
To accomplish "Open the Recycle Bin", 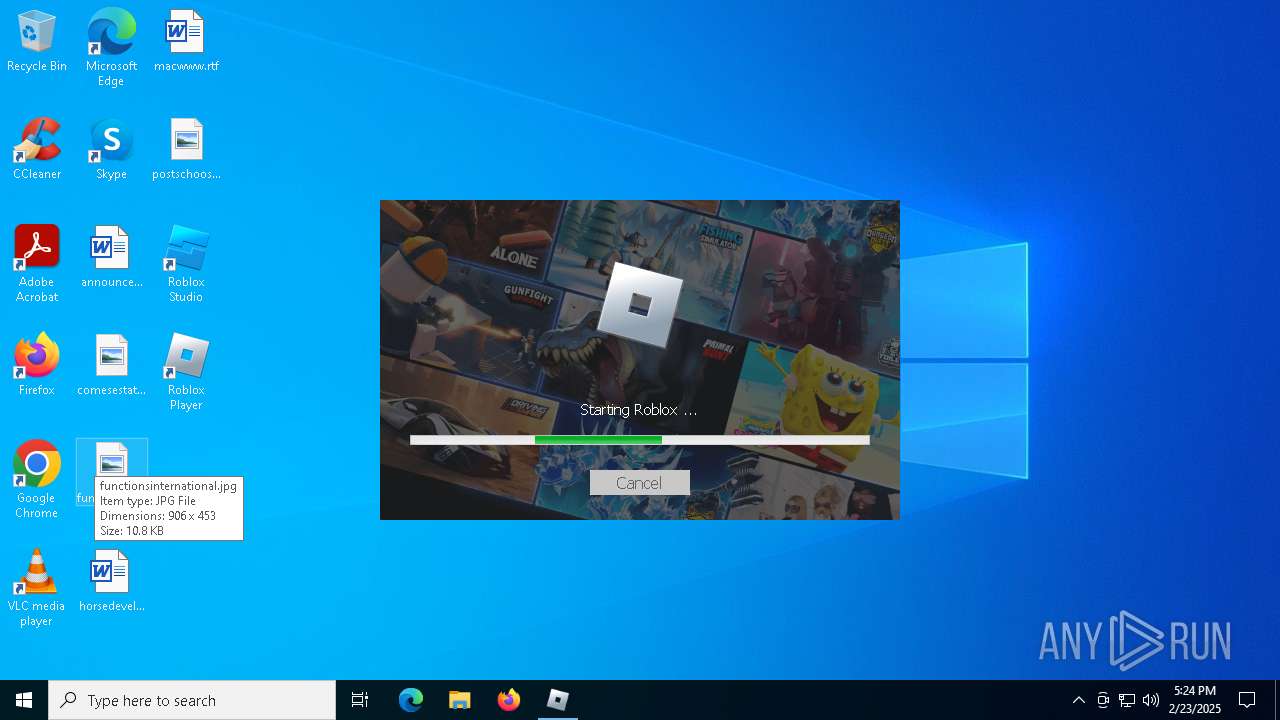I will (37, 42).
